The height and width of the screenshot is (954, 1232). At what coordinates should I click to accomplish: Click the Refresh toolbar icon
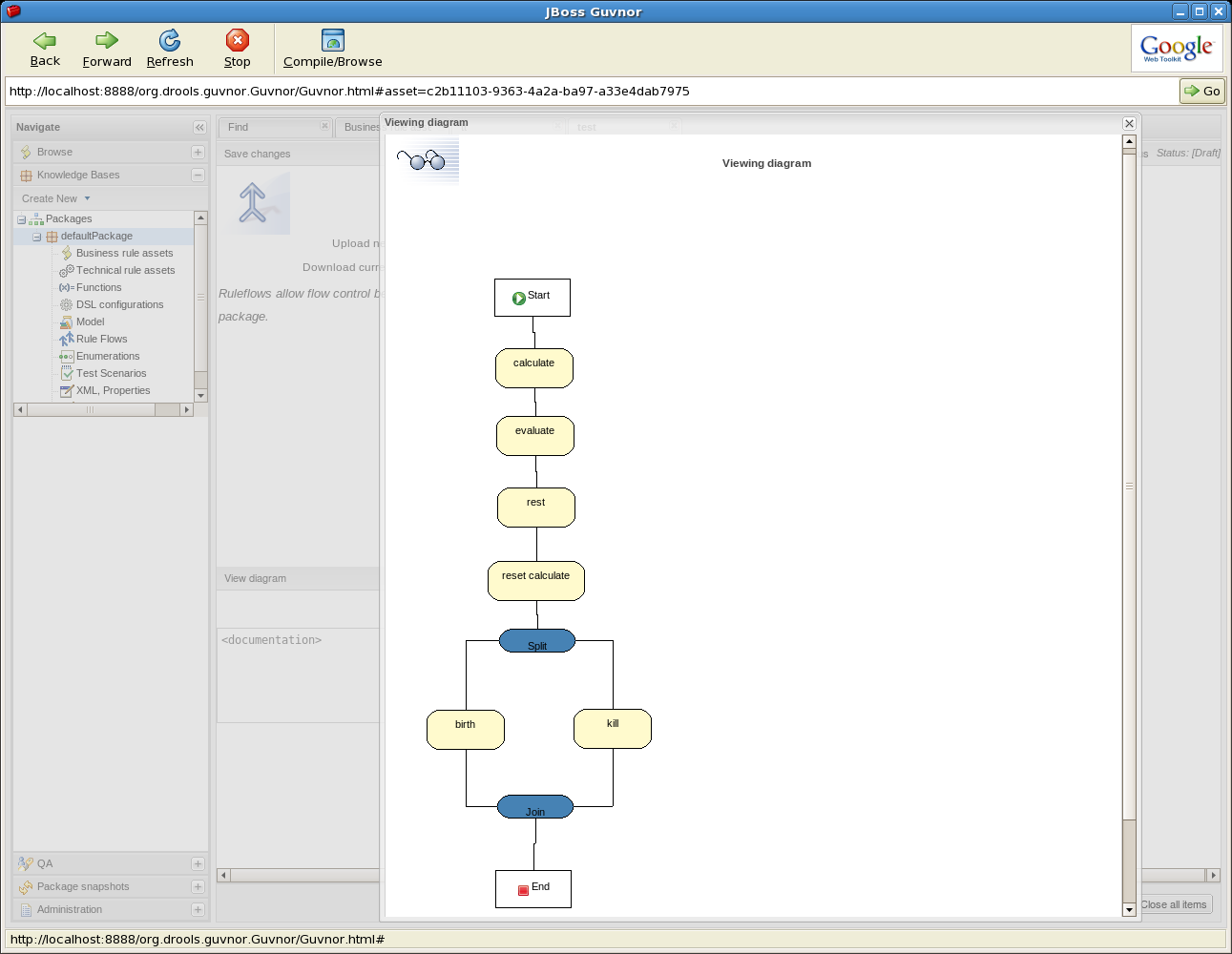pos(170,40)
